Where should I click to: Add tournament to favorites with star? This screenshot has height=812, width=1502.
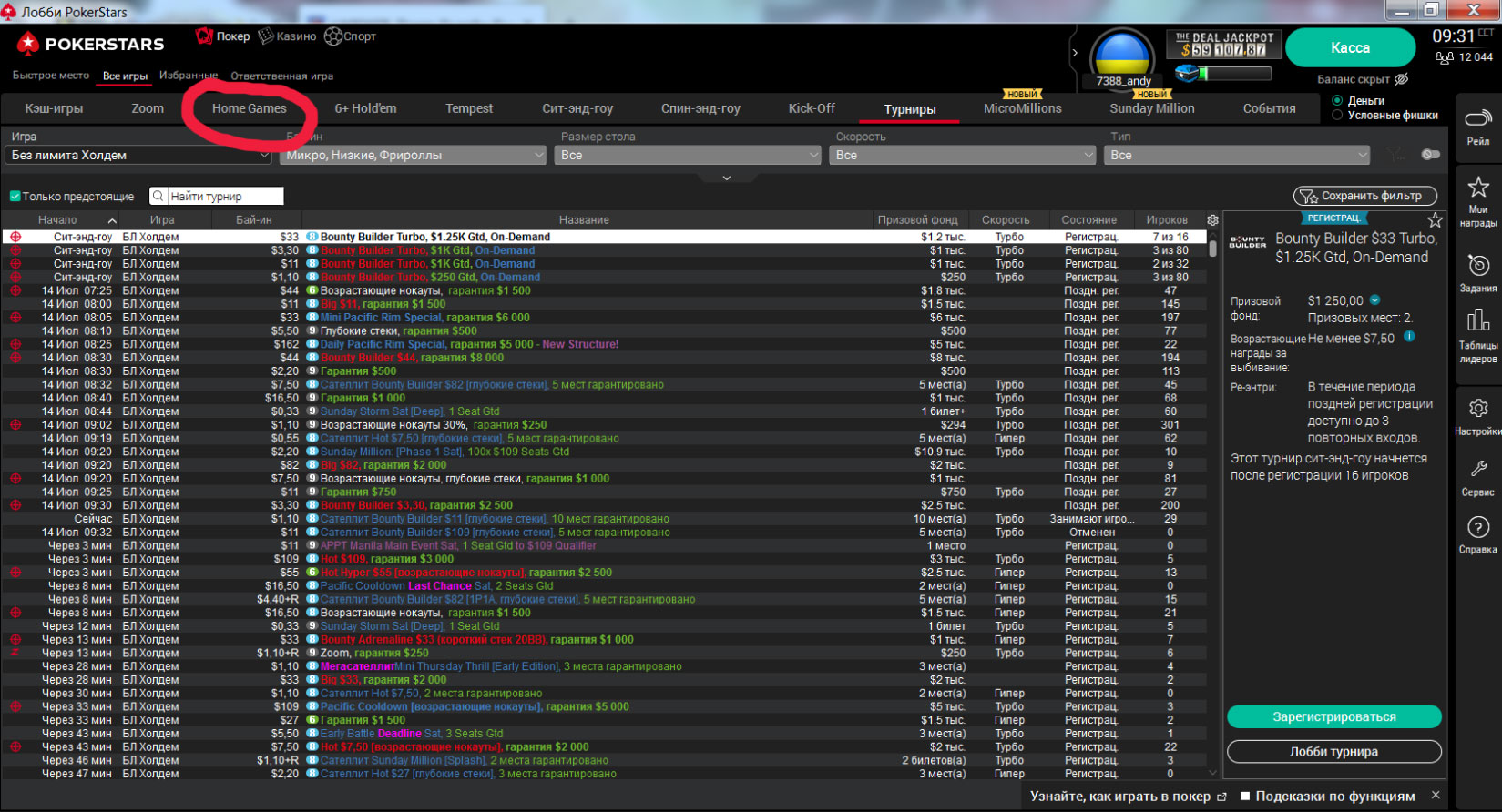[1435, 220]
